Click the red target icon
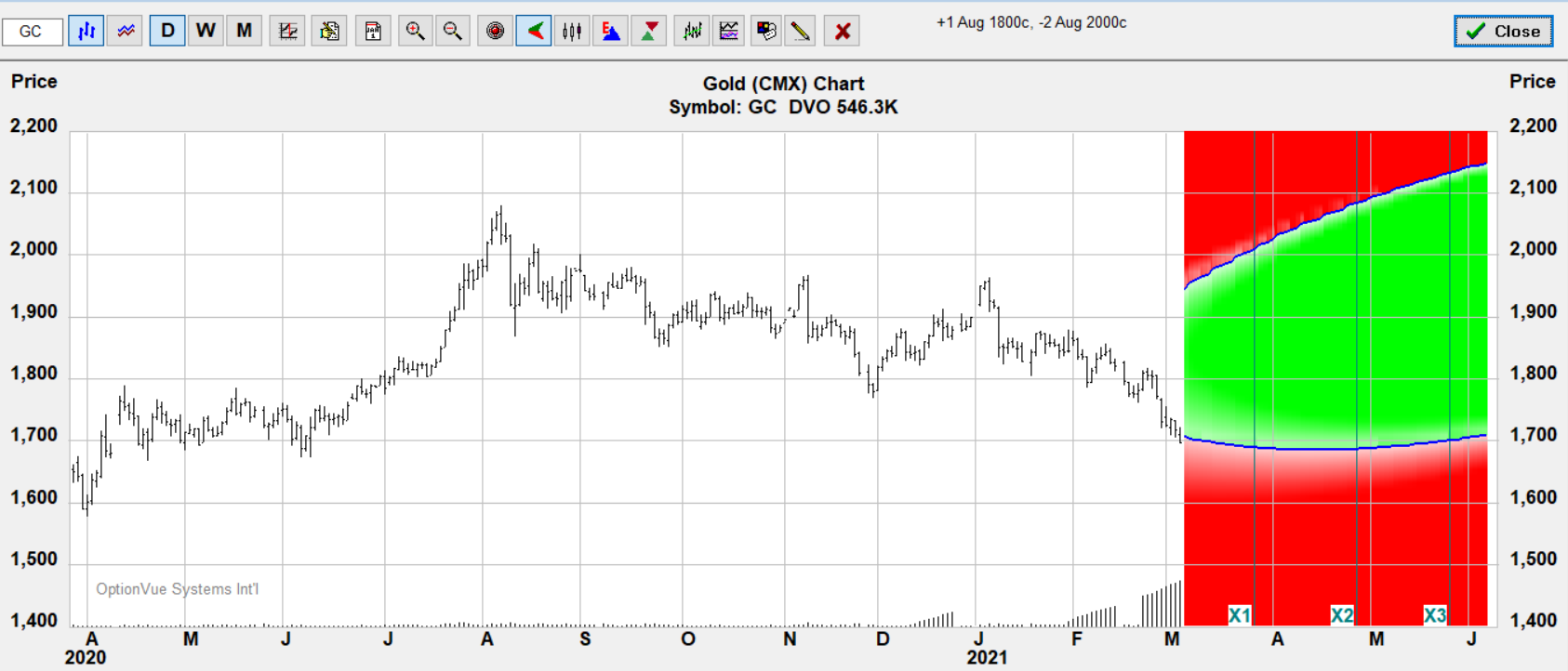 pyautogui.click(x=496, y=31)
